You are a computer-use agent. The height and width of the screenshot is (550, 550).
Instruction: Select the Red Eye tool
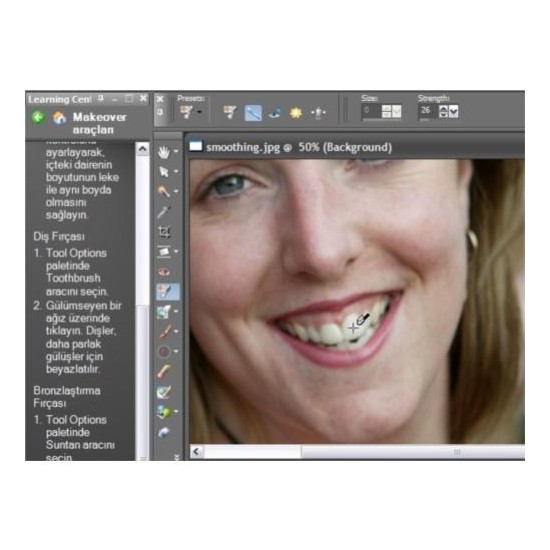(x=163, y=272)
